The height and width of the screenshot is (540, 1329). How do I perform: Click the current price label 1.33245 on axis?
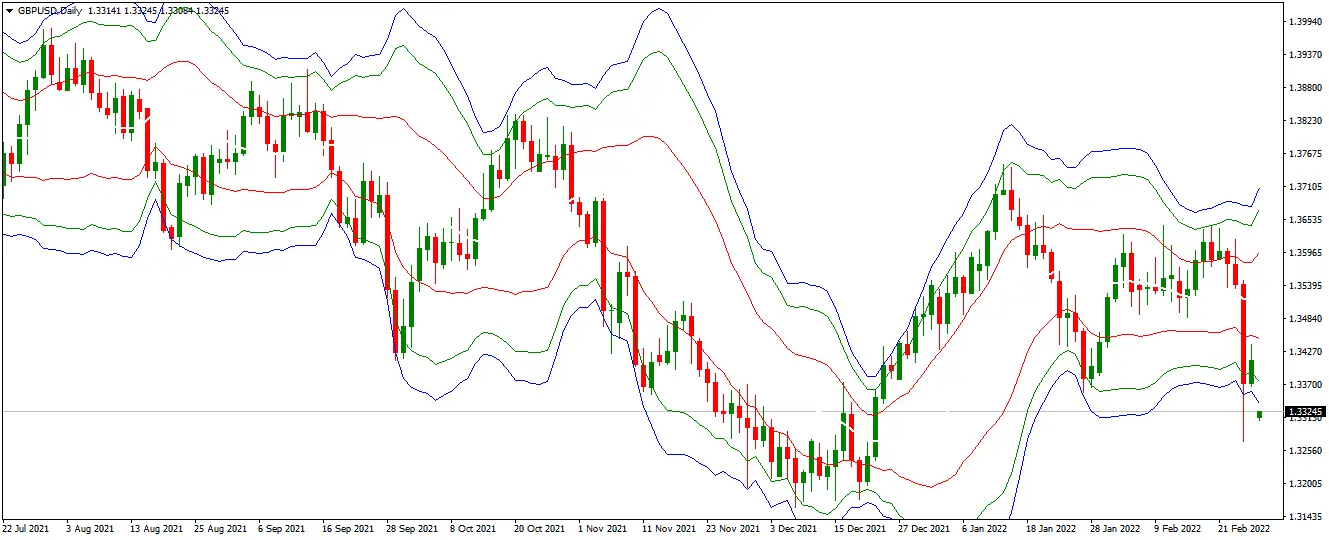pos(1307,411)
